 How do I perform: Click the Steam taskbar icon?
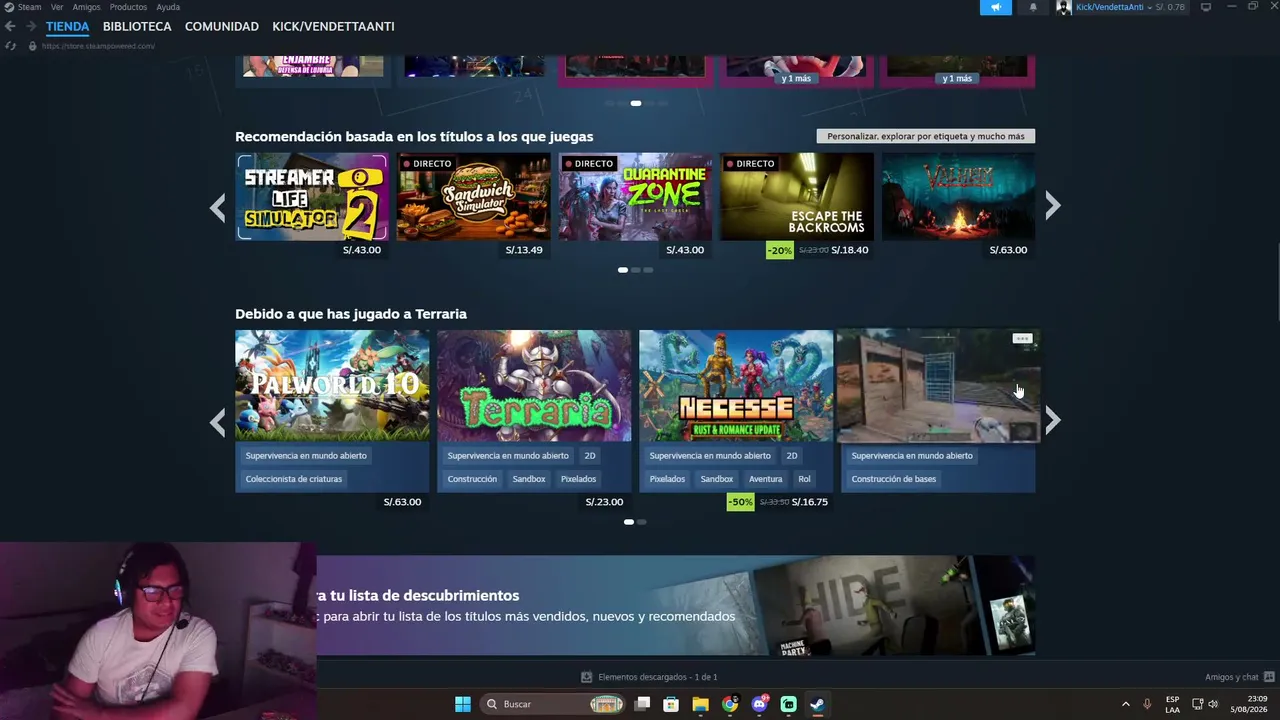pos(817,704)
